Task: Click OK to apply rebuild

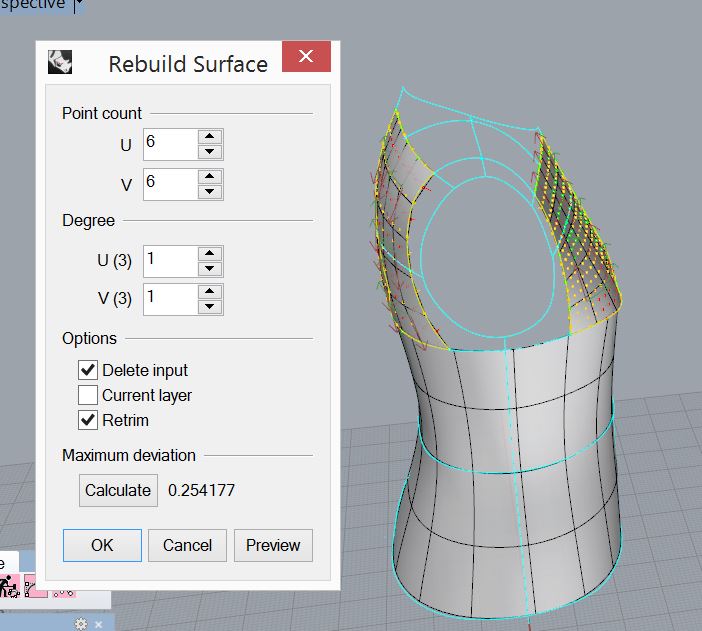Action: [102, 545]
